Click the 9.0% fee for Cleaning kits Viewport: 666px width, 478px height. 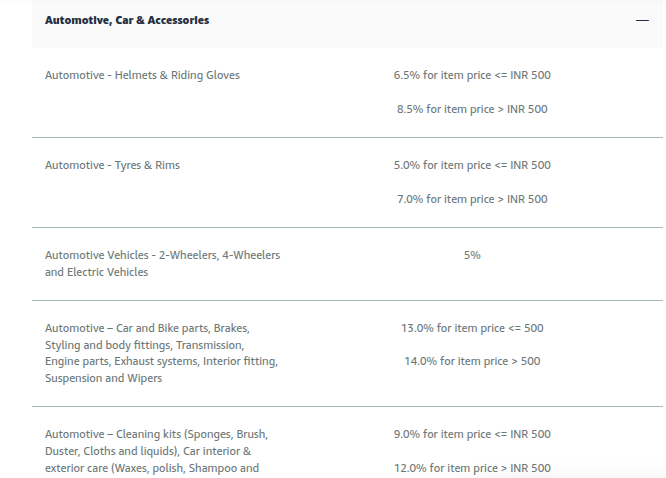[472, 434]
